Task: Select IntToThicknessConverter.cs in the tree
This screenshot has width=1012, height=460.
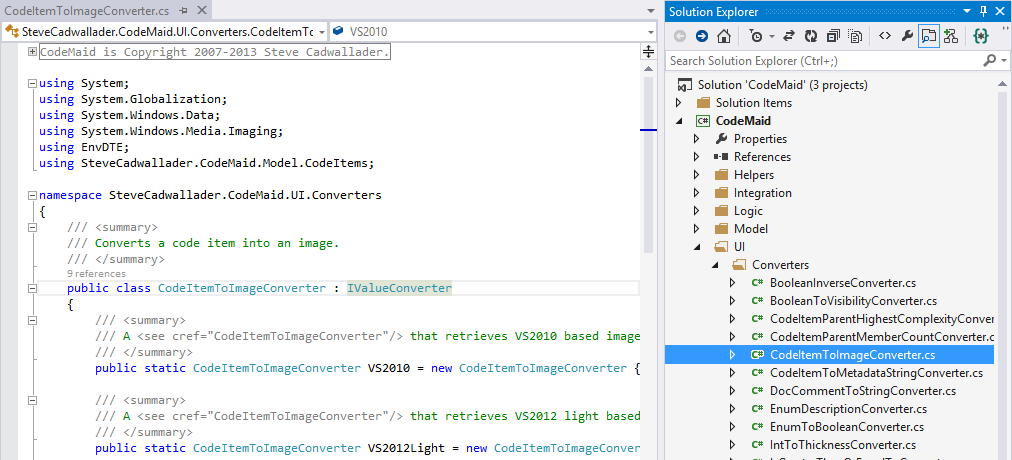Action: 843,445
